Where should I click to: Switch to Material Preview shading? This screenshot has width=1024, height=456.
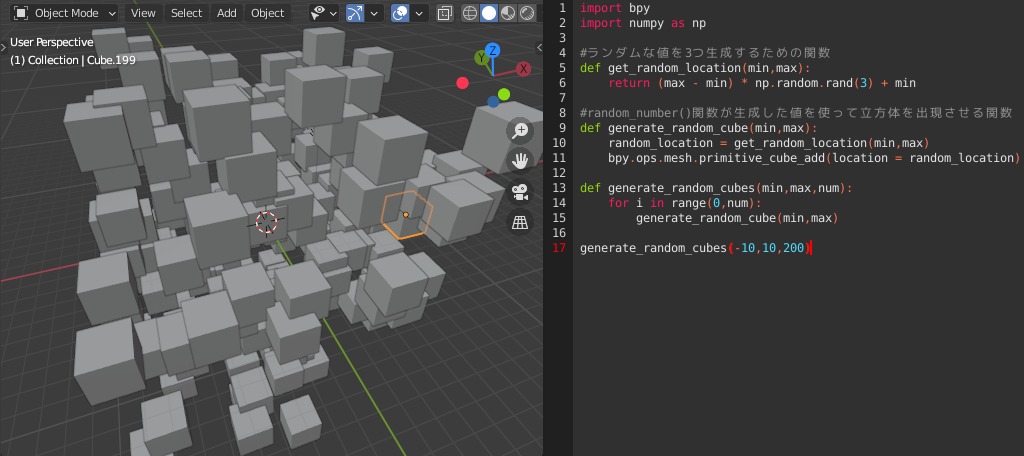click(507, 12)
